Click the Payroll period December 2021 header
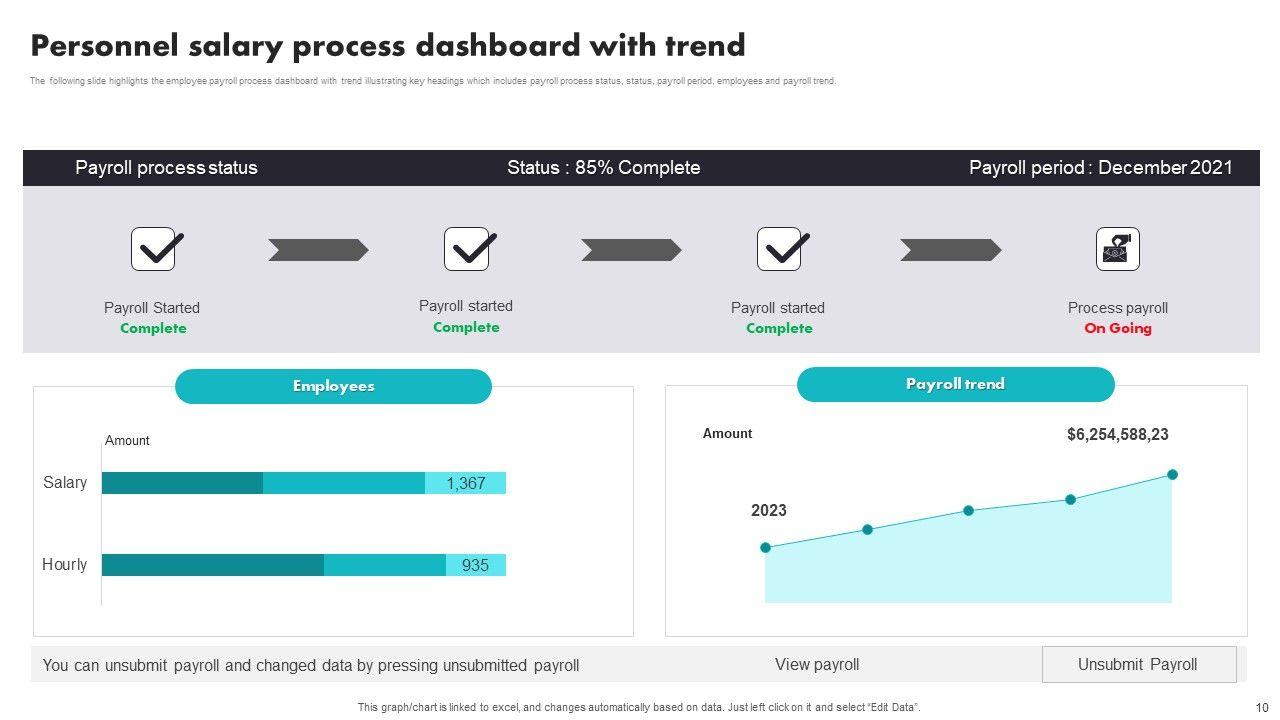The height and width of the screenshot is (720, 1280). 1100,168
